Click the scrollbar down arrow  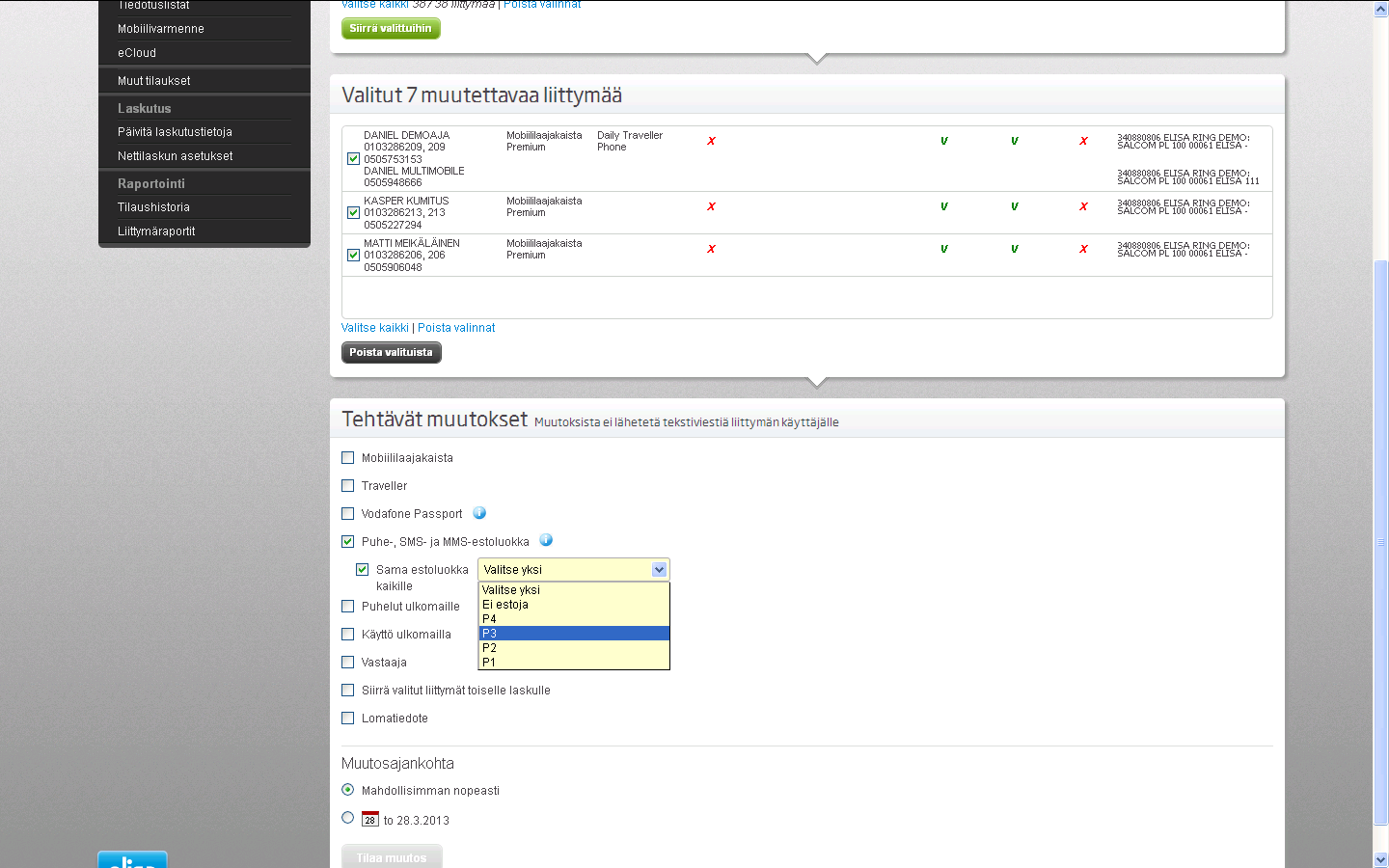pos(1381,859)
